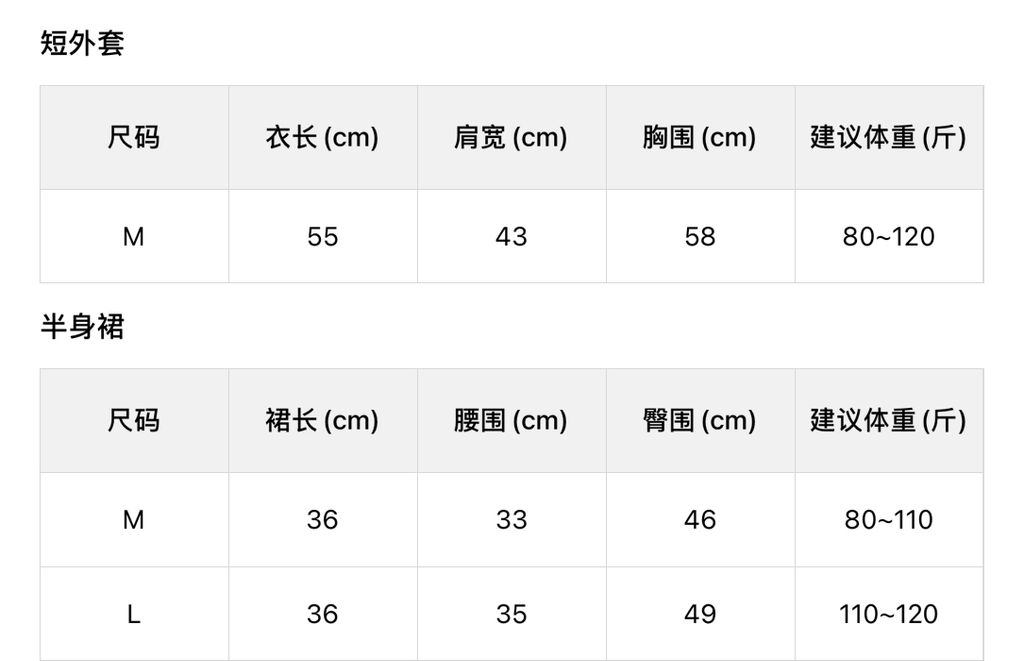Select the 衣长 (cm) column header

(x=322, y=137)
